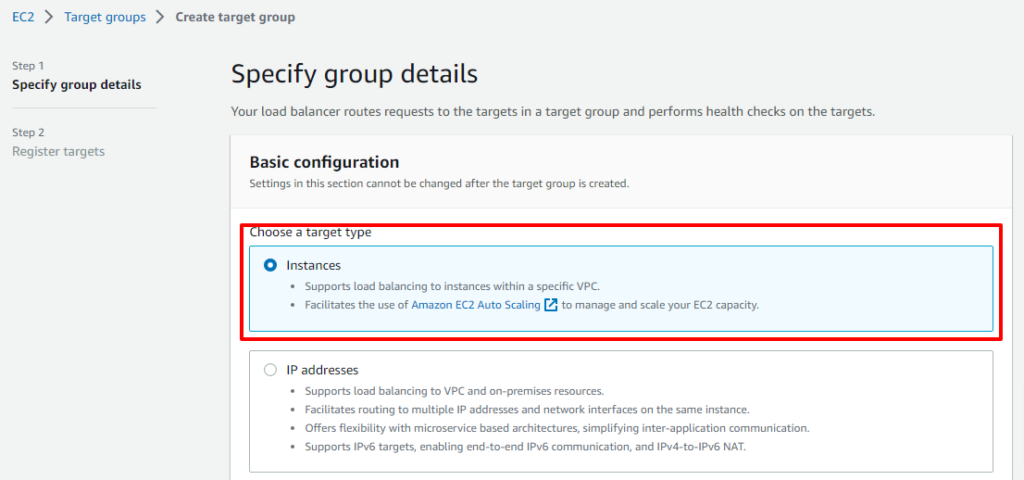This screenshot has width=1024, height=480.
Task: Click the Choose a target type label
Action: coord(311,232)
